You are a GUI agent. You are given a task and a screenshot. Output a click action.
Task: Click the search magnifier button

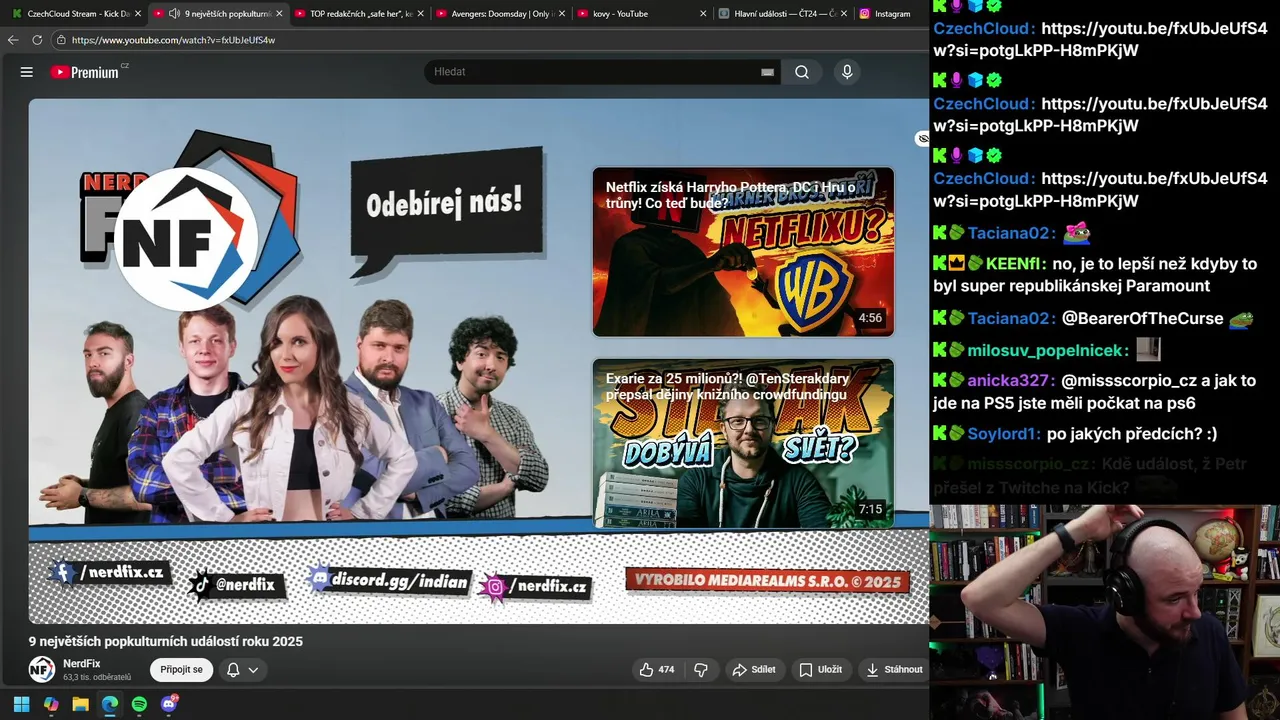pos(802,72)
